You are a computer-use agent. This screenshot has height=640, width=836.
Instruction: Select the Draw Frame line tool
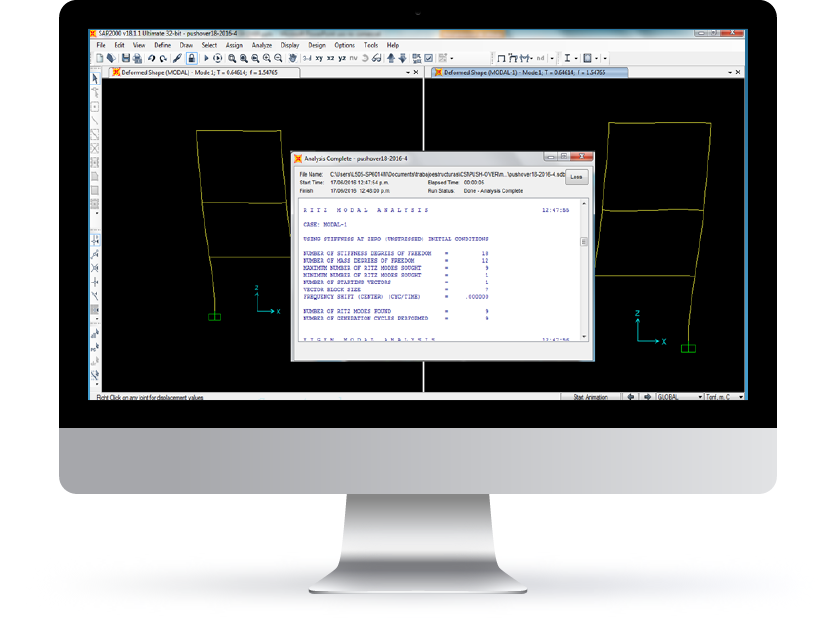[95, 121]
